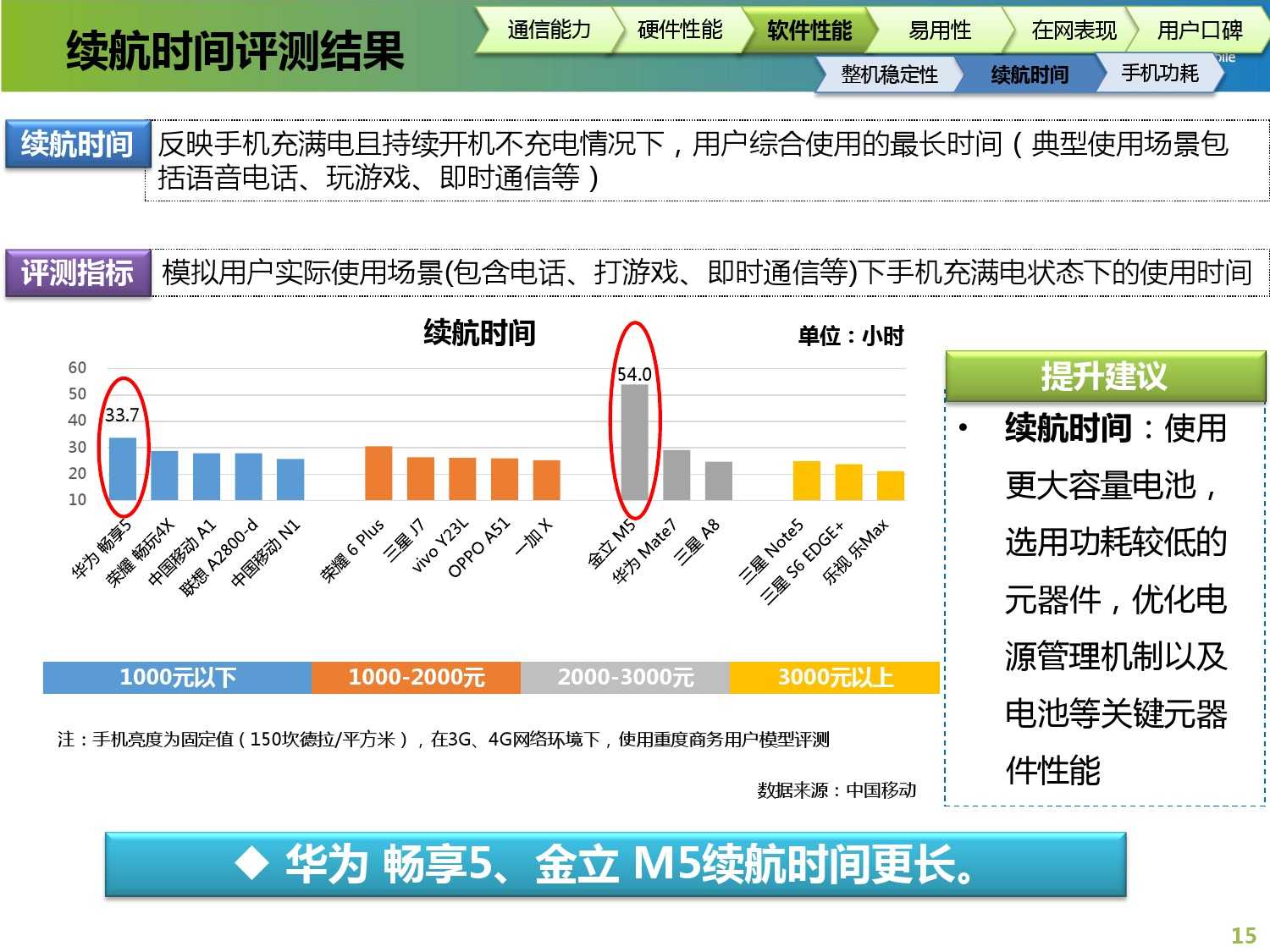The height and width of the screenshot is (952, 1270).
Task: Open the 通信能力 navigation tab
Action: (x=548, y=30)
